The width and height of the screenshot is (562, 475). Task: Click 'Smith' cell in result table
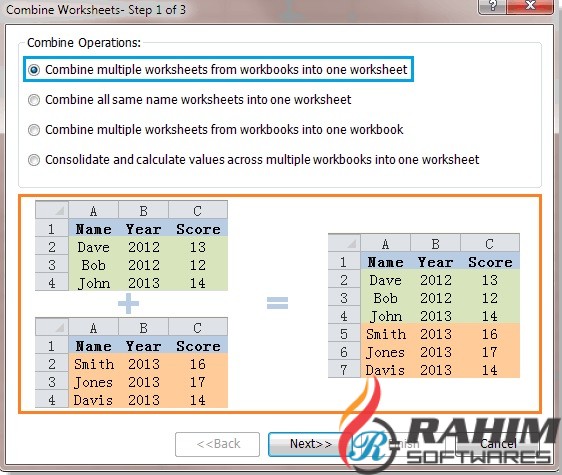pyautogui.click(x=386, y=334)
